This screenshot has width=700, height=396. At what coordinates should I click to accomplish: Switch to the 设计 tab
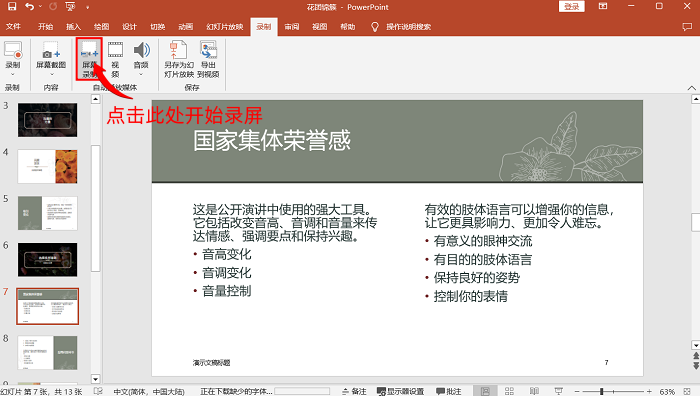pyautogui.click(x=129, y=27)
